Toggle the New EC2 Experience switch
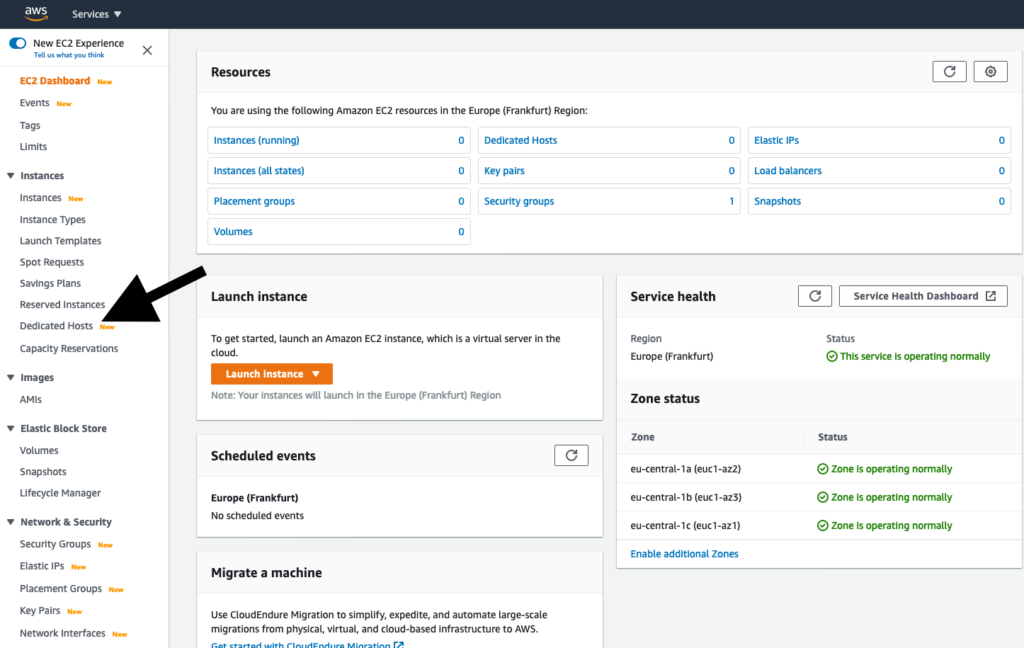 click(18, 43)
